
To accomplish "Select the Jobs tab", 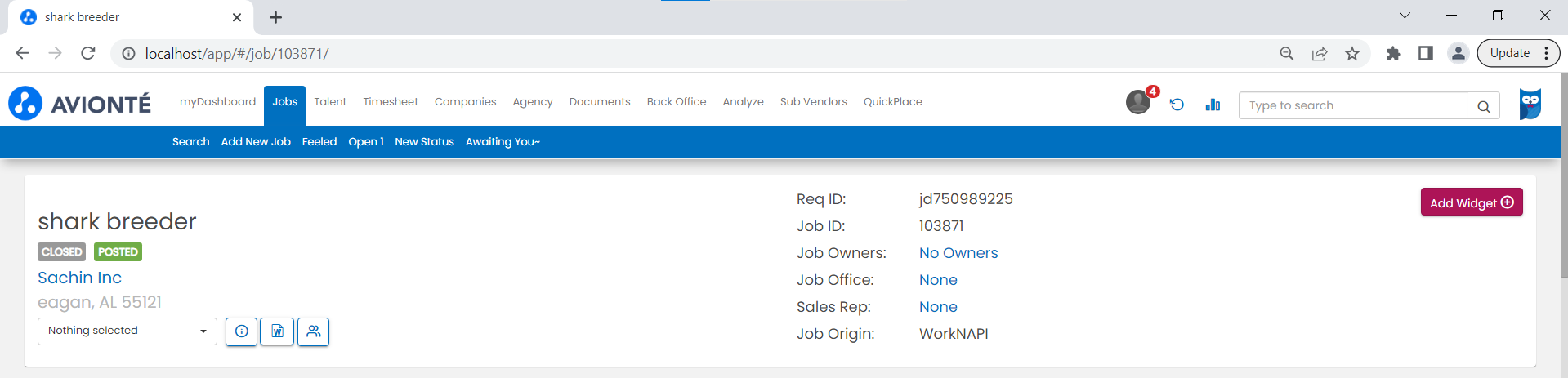I will [284, 105].
